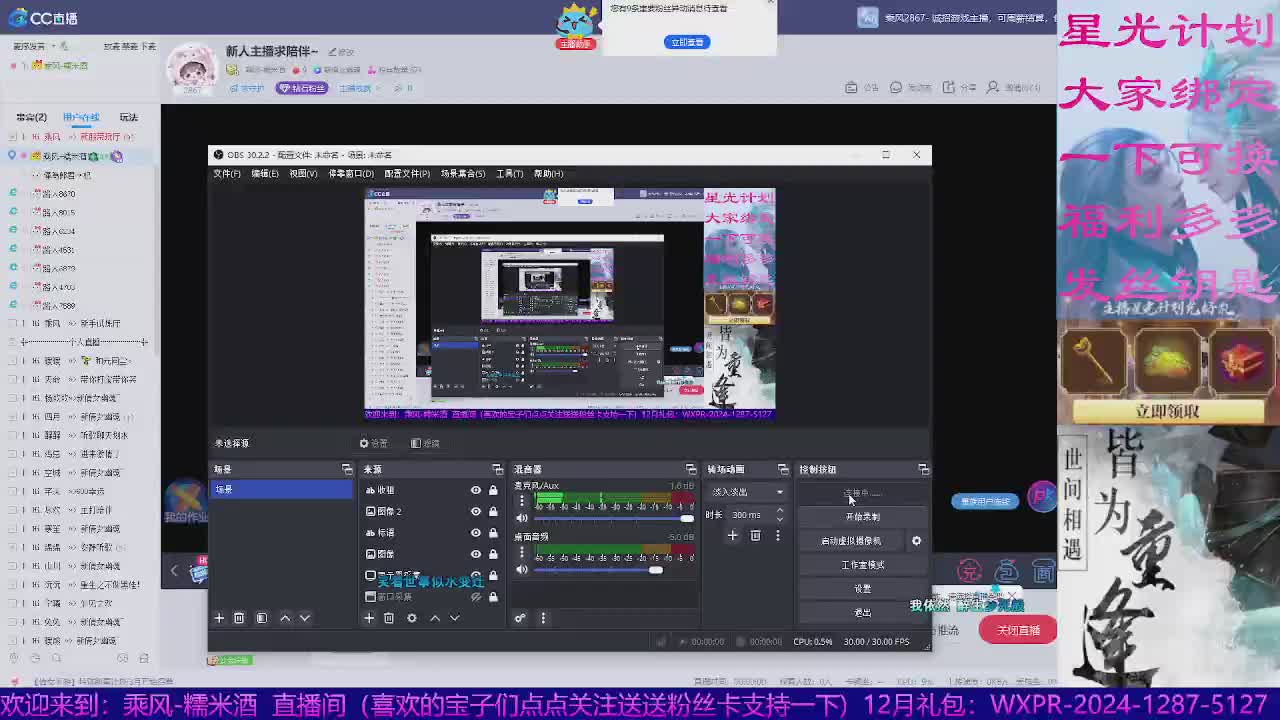1280x720 pixels.
Task: Open OBS 设置 settings button
Action: pyautogui.click(x=863, y=589)
